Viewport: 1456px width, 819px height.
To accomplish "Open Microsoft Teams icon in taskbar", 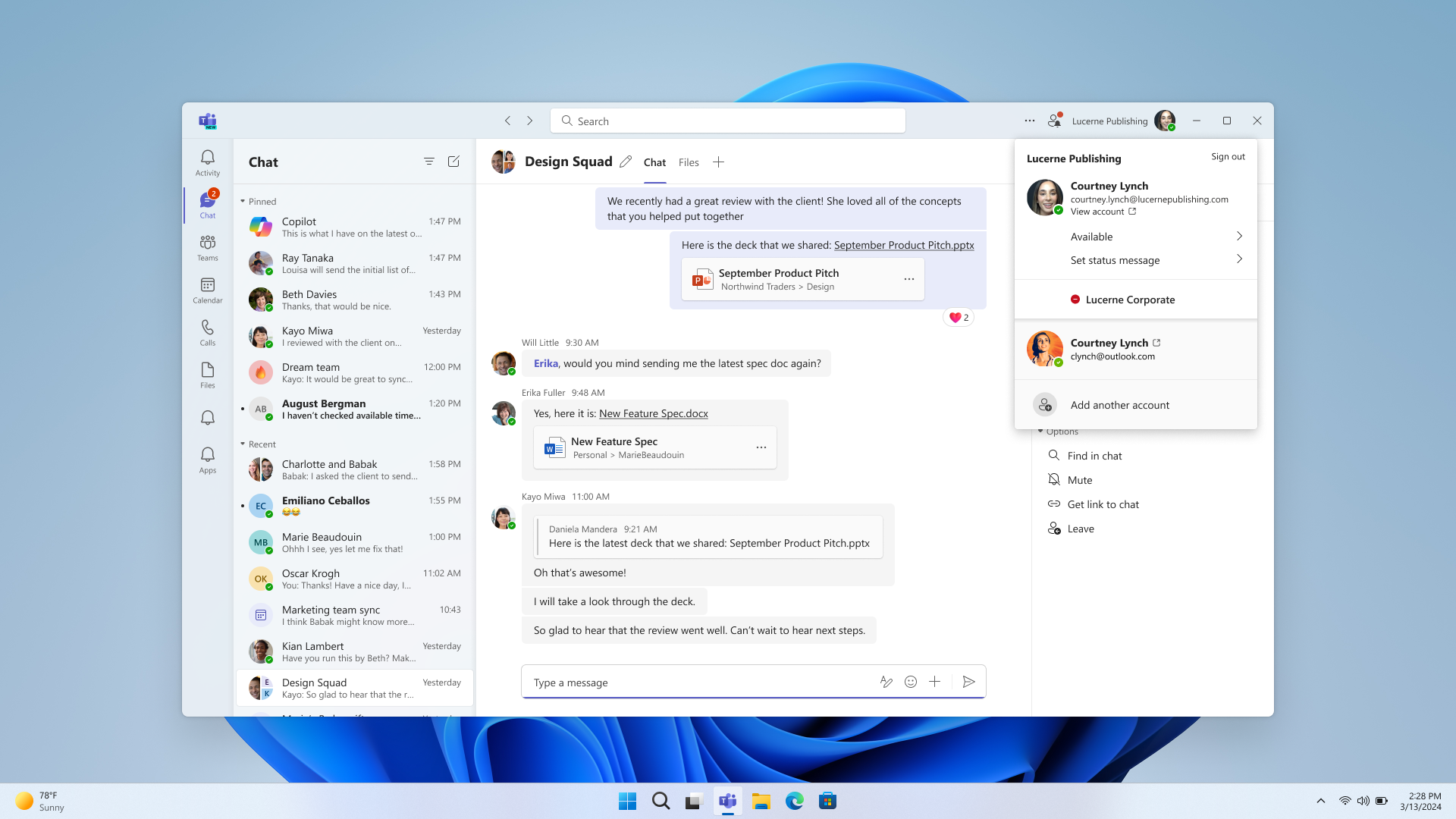I will pos(728,800).
